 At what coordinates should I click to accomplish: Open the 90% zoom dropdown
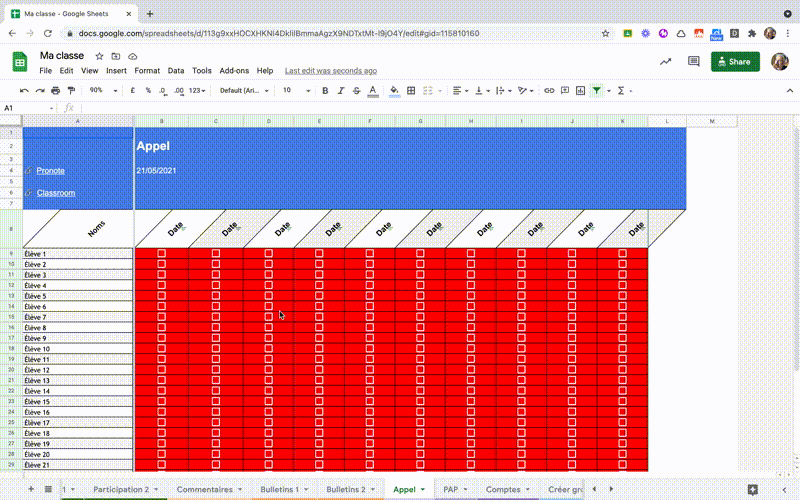point(103,90)
